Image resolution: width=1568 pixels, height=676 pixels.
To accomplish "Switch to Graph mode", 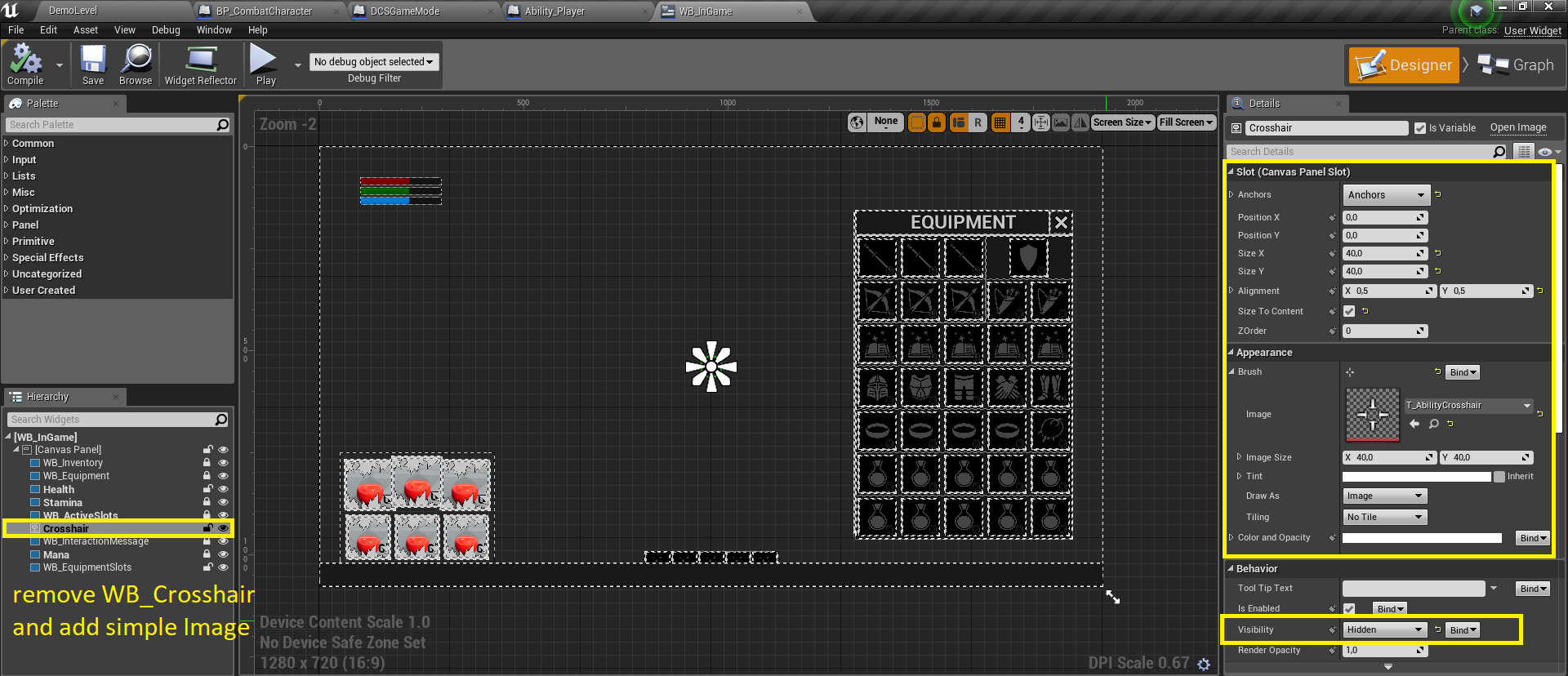I will point(1517,65).
